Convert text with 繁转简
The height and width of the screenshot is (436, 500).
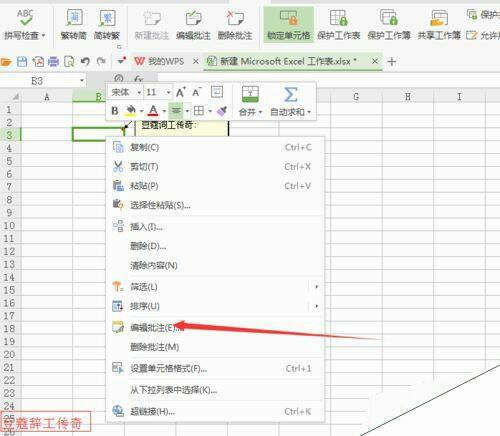(74, 25)
